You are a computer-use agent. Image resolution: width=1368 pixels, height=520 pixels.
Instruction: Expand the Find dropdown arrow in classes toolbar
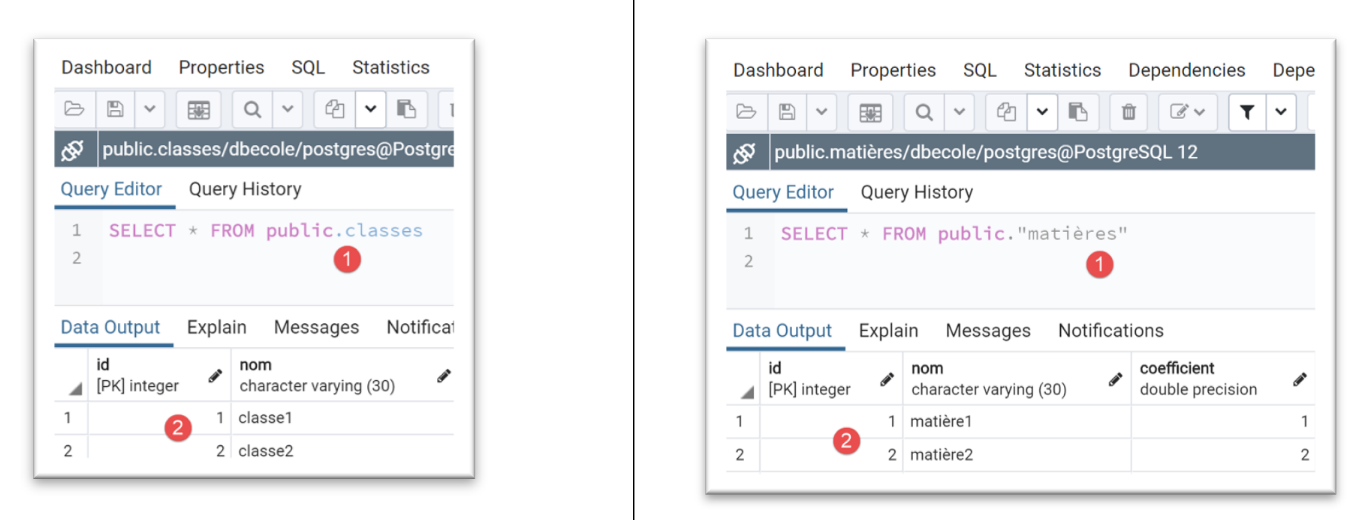[x=286, y=109]
